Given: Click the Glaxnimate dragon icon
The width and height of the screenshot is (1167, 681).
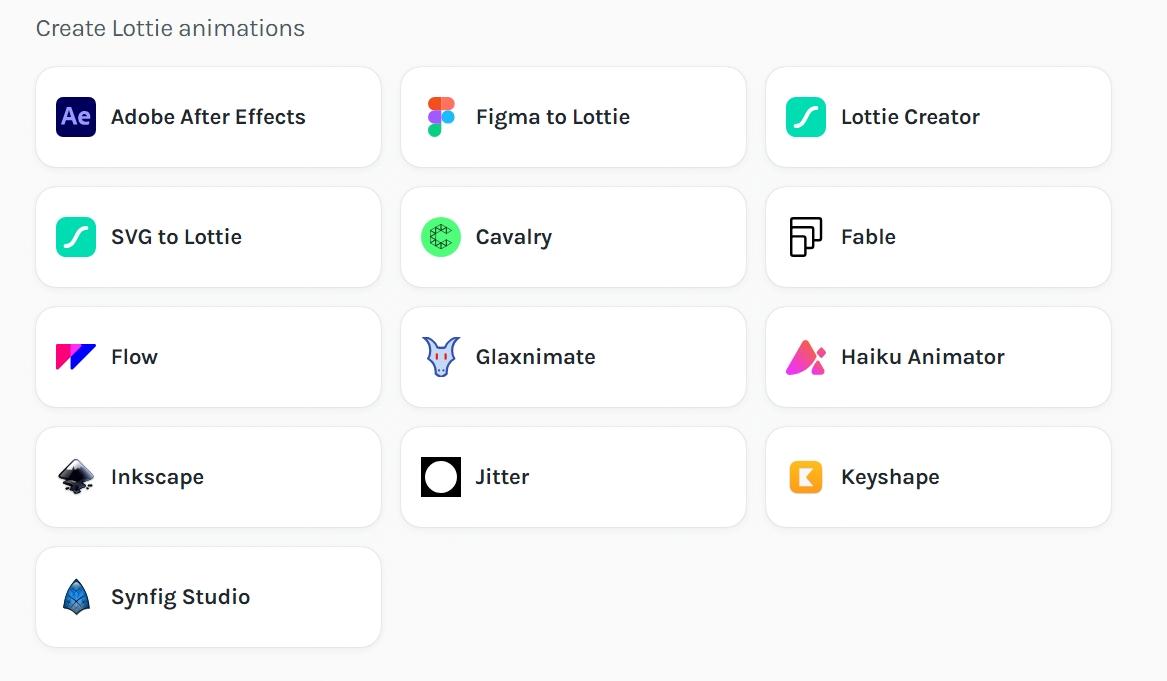Looking at the screenshot, I should pos(441,357).
